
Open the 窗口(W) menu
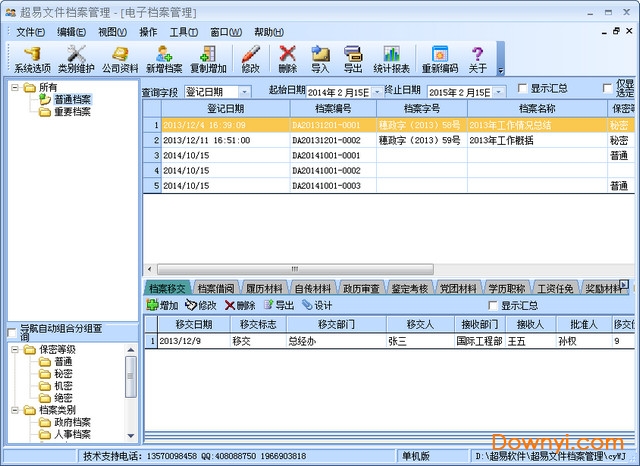pyautogui.click(x=226, y=32)
